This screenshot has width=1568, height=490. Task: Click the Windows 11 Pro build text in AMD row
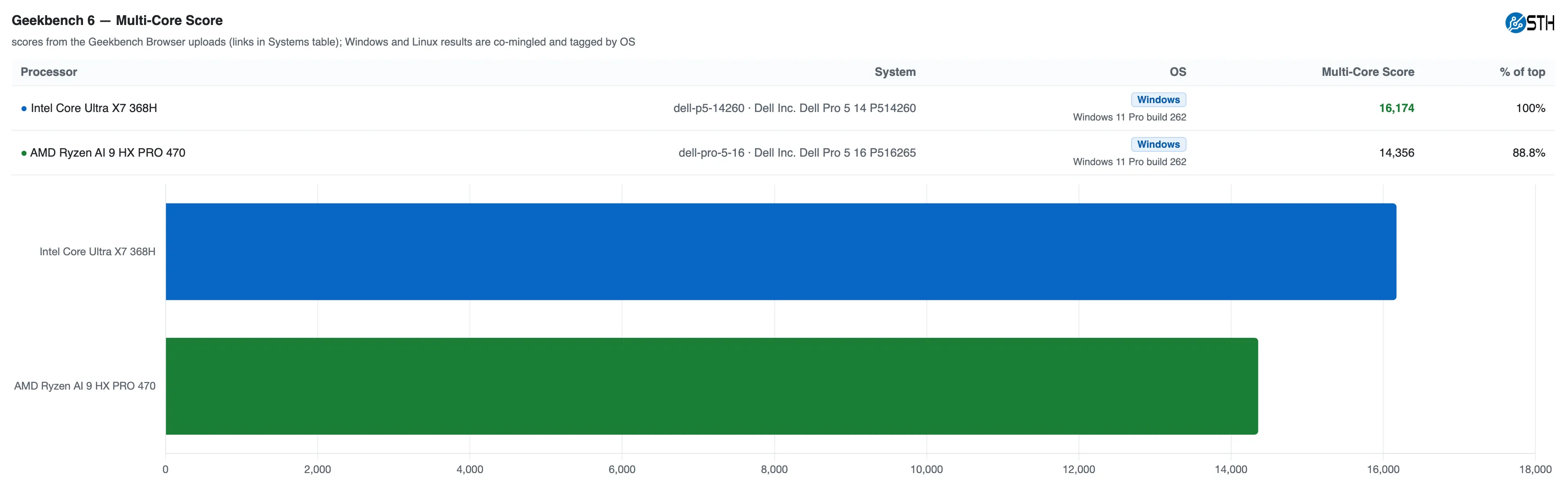(x=1129, y=161)
